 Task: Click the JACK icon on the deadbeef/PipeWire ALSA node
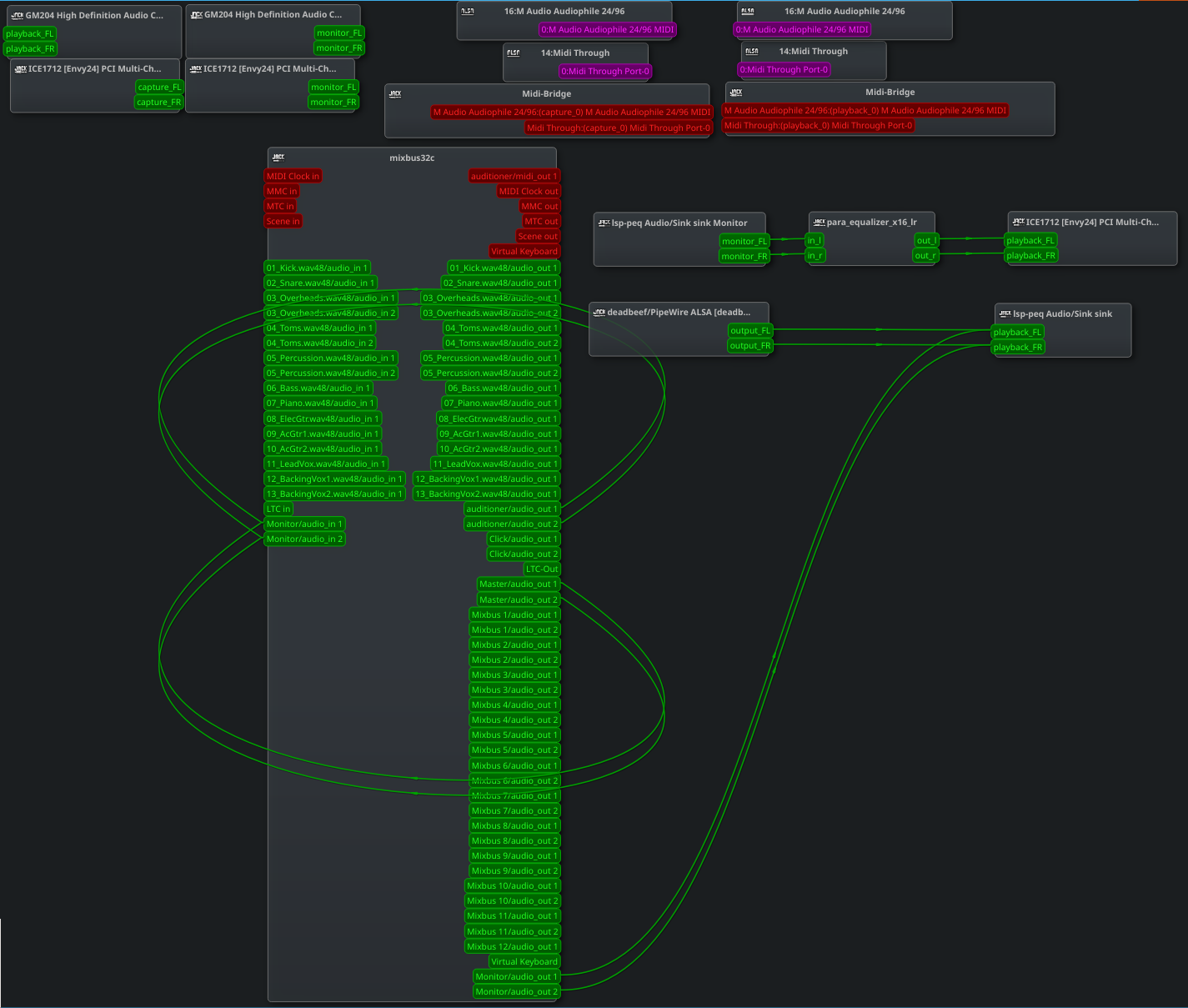click(x=599, y=313)
